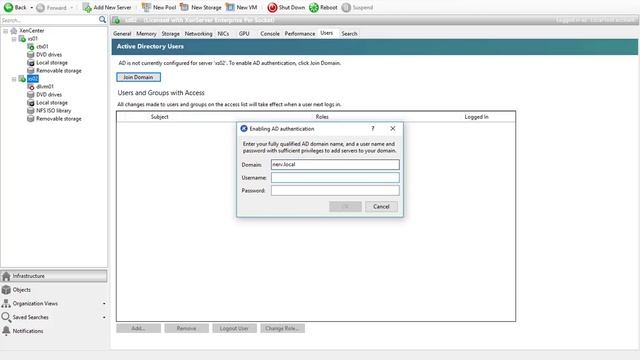Screen dimensions: 640x360
Task: Open the Objects view
Action: pos(54,290)
